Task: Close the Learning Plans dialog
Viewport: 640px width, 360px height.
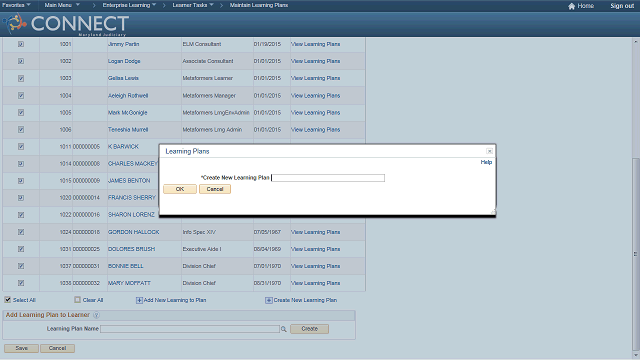Action: 489,151
